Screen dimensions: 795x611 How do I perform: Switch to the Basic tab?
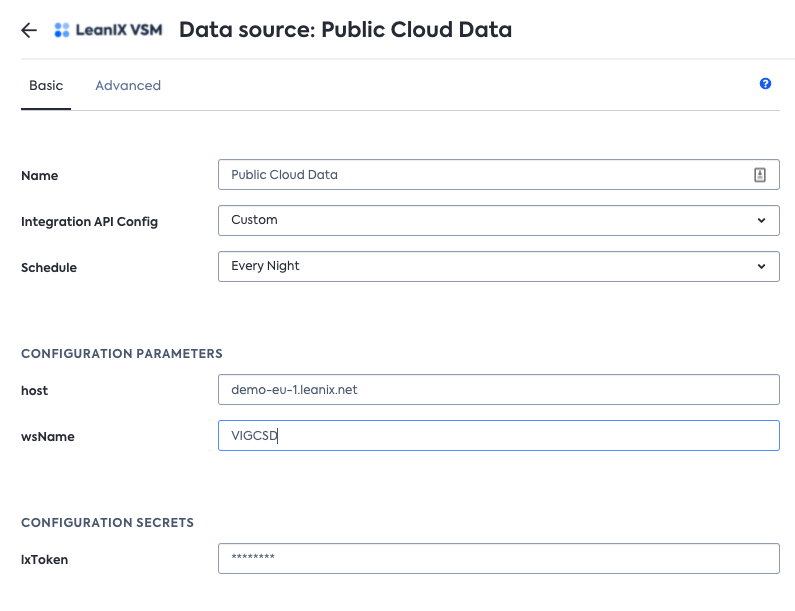tap(46, 86)
